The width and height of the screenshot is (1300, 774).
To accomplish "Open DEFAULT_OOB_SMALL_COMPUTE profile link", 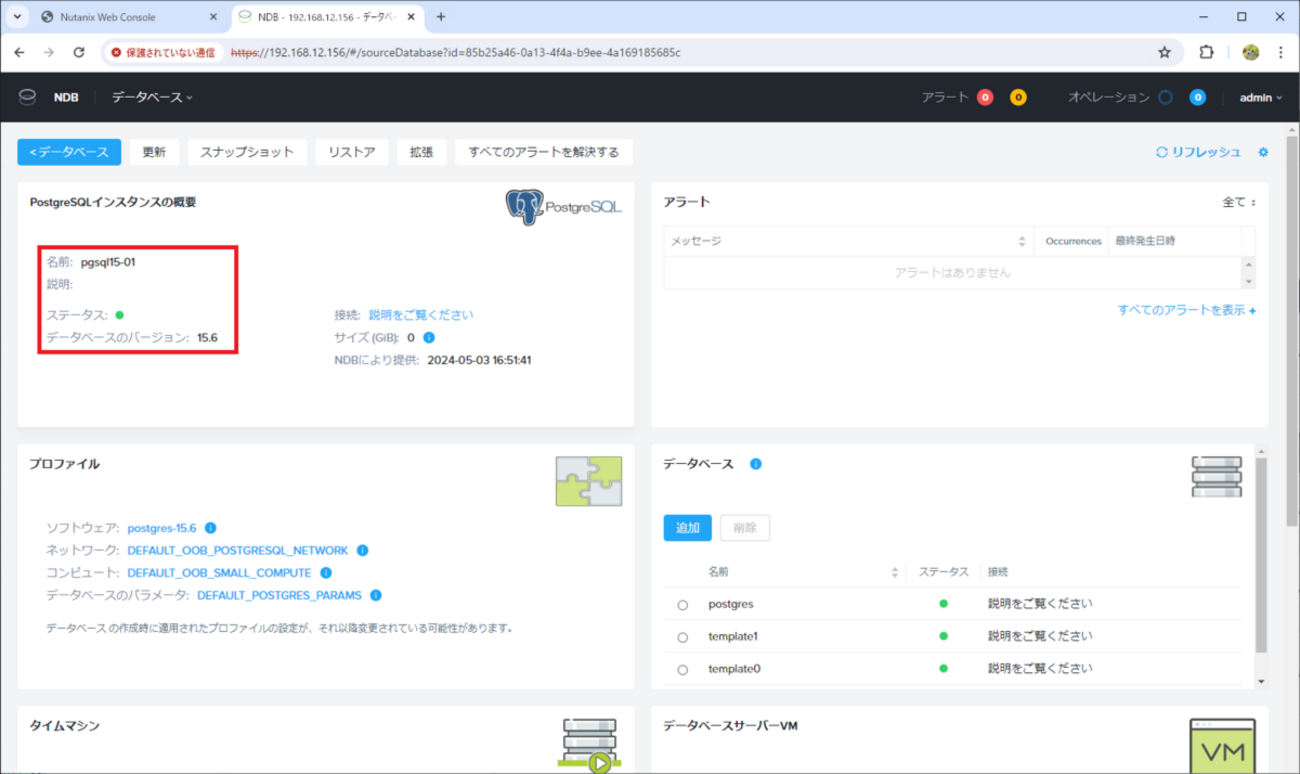I will 219,573.
